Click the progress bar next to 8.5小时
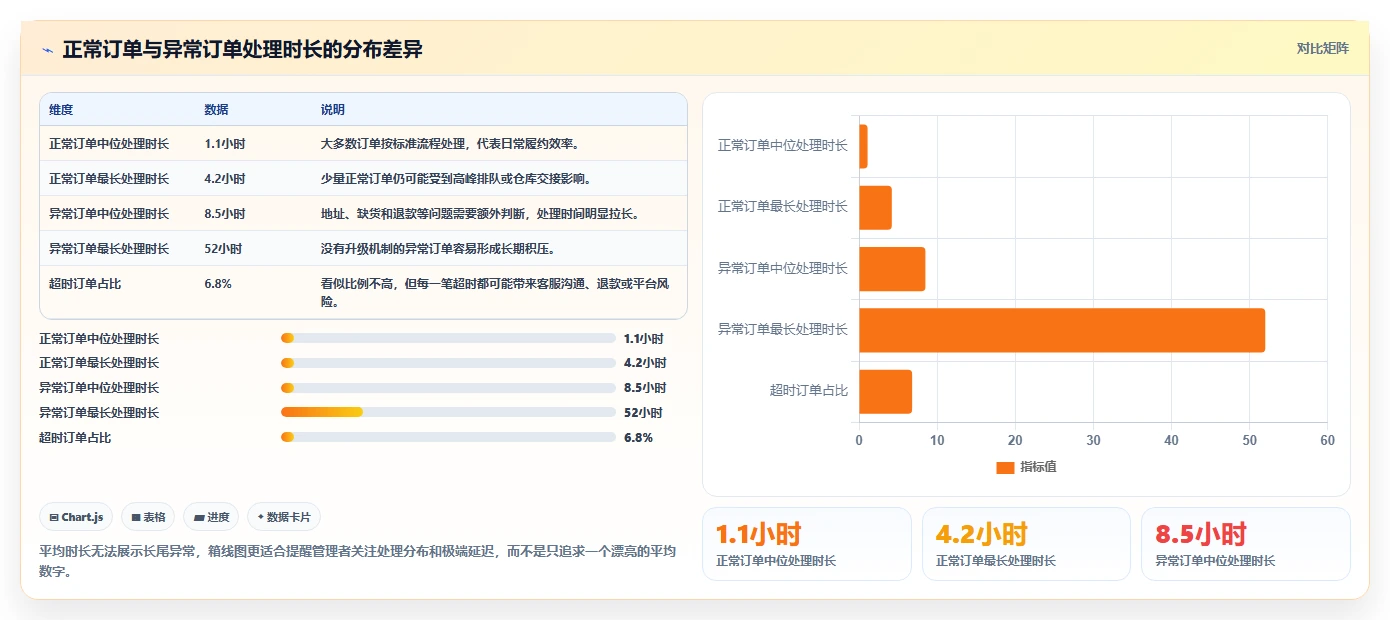This screenshot has width=1390, height=620. click(448, 388)
